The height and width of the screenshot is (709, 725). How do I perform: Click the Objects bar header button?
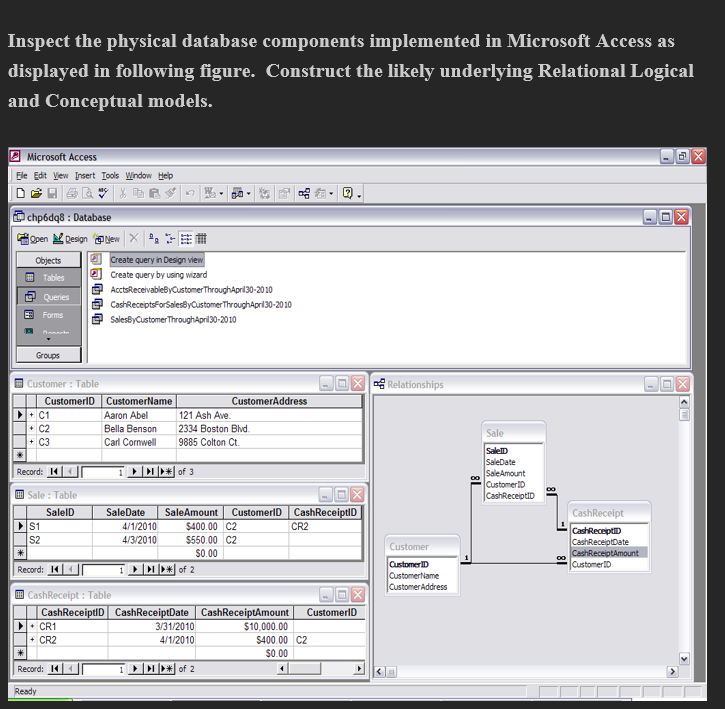[x=49, y=260]
